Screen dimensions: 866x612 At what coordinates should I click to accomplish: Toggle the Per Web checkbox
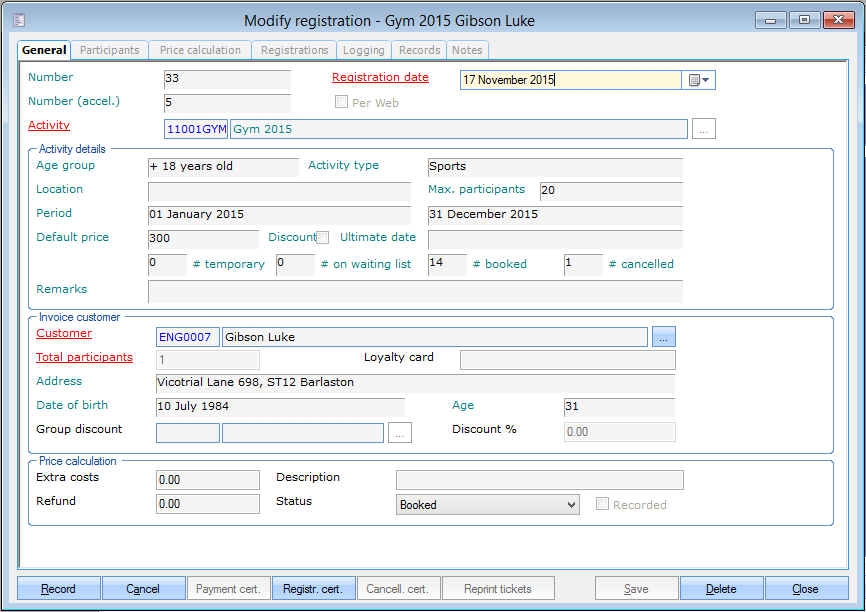click(341, 102)
